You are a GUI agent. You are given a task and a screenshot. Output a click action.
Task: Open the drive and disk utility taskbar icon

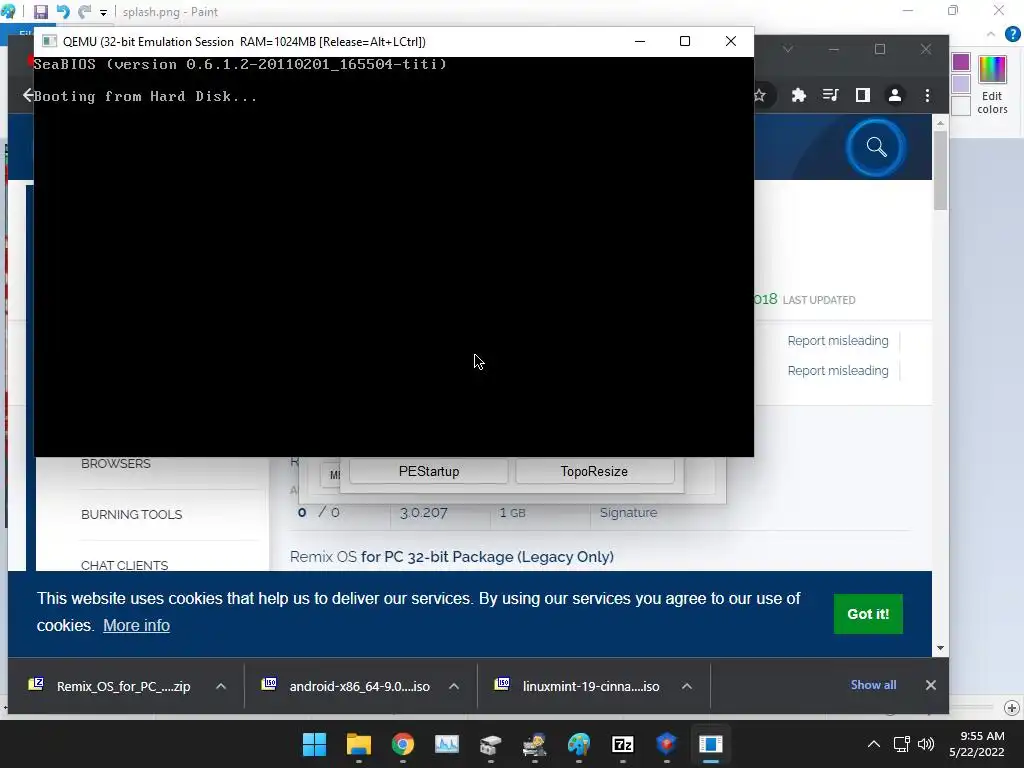490,744
